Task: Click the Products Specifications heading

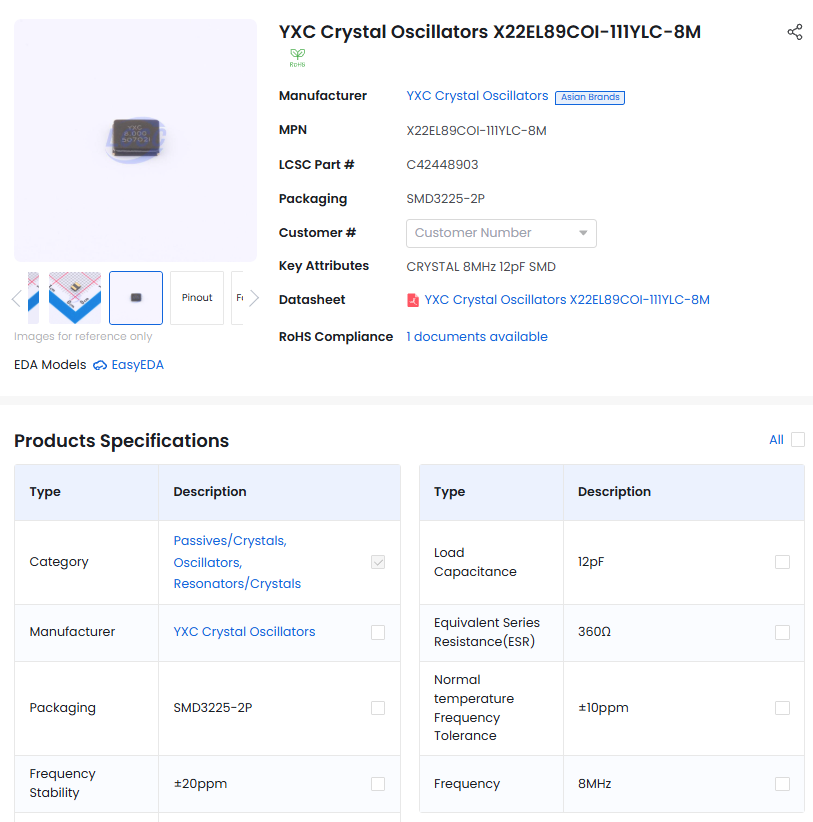Action: (x=122, y=441)
